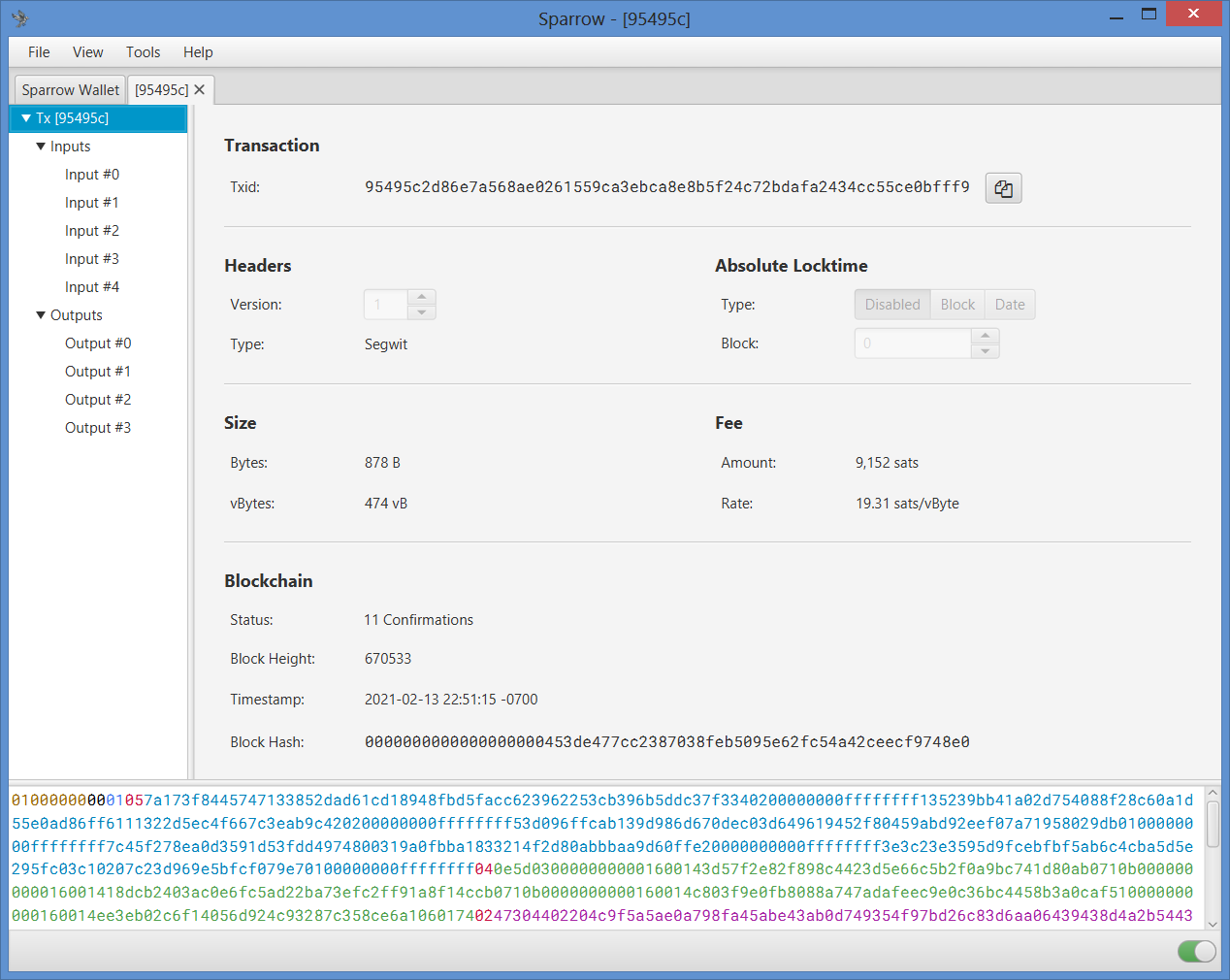The width and height of the screenshot is (1230, 980).
Task: Click the timestamp 2021-02-13 value
Action: tap(451, 700)
